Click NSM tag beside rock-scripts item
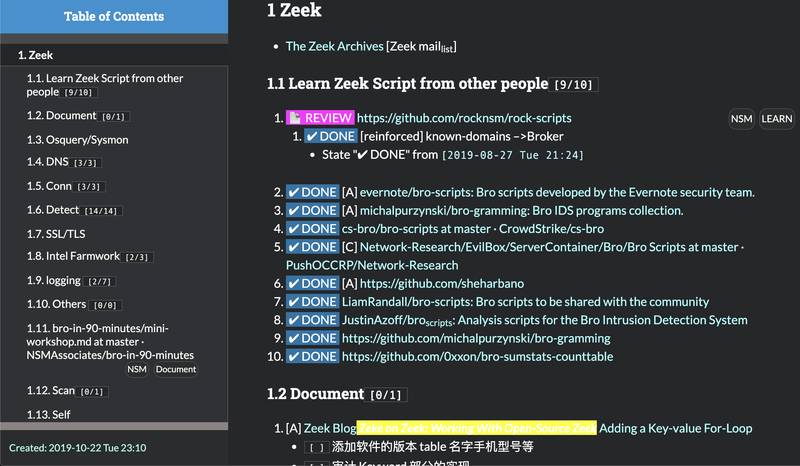Viewport: 800px width, 466px height. (741, 119)
